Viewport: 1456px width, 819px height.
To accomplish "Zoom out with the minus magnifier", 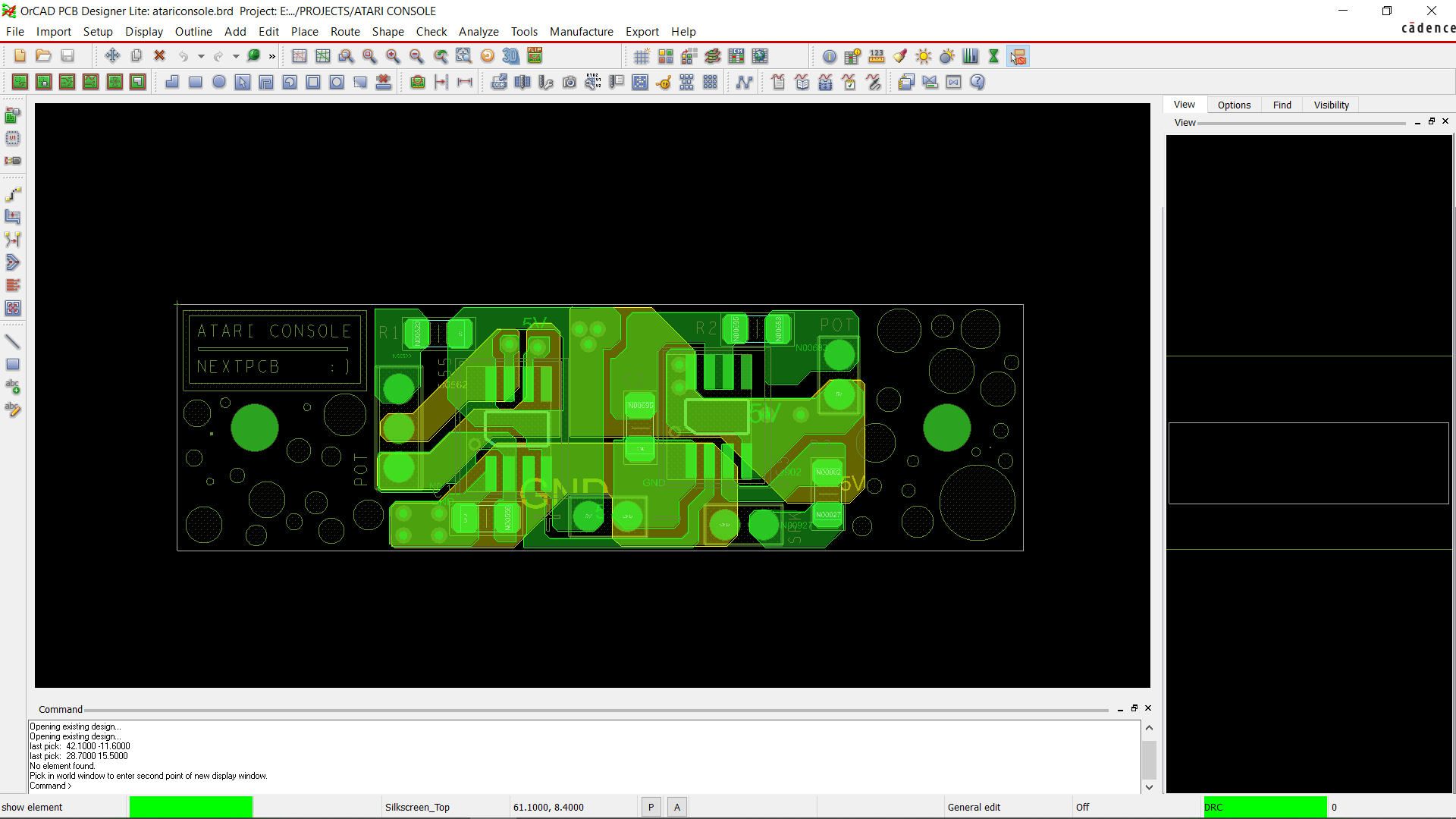I will pyautogui.click(x=416, y=56).
